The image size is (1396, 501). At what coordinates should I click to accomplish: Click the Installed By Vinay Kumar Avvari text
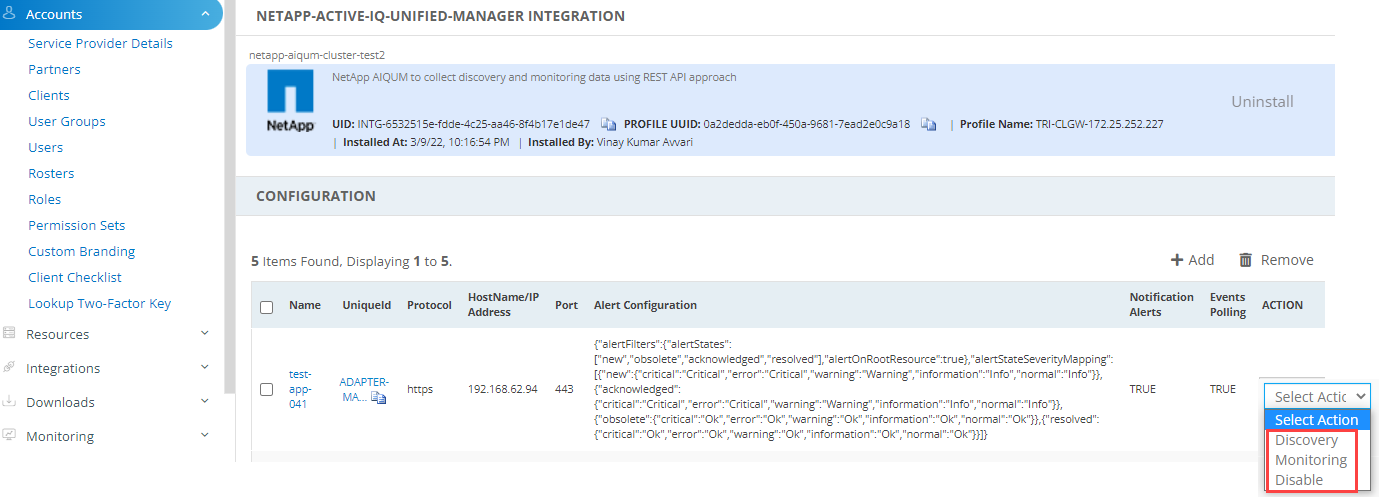611,142
